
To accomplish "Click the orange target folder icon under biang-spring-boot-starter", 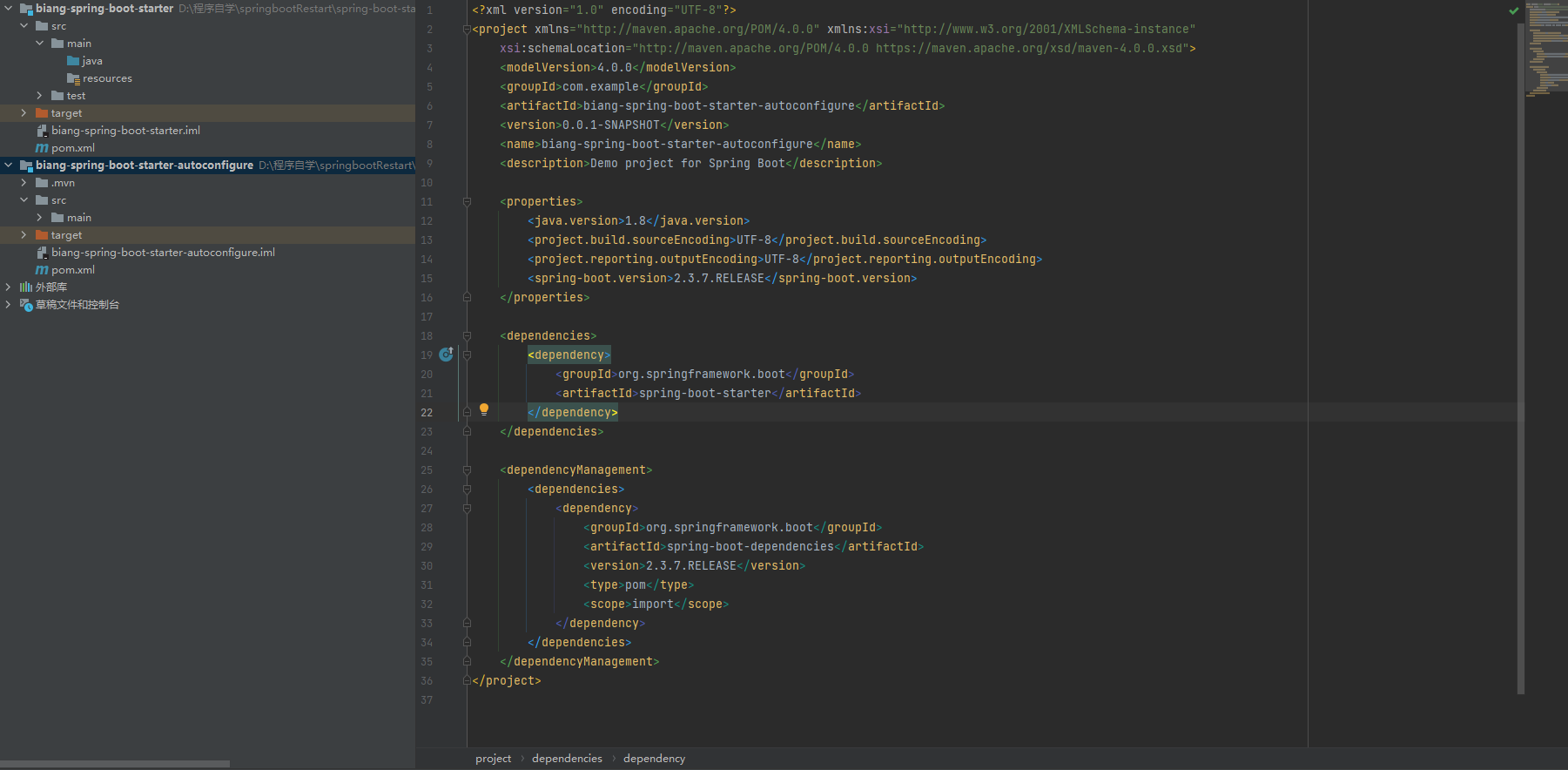I will pyautogui.click(x=42, y=113).
